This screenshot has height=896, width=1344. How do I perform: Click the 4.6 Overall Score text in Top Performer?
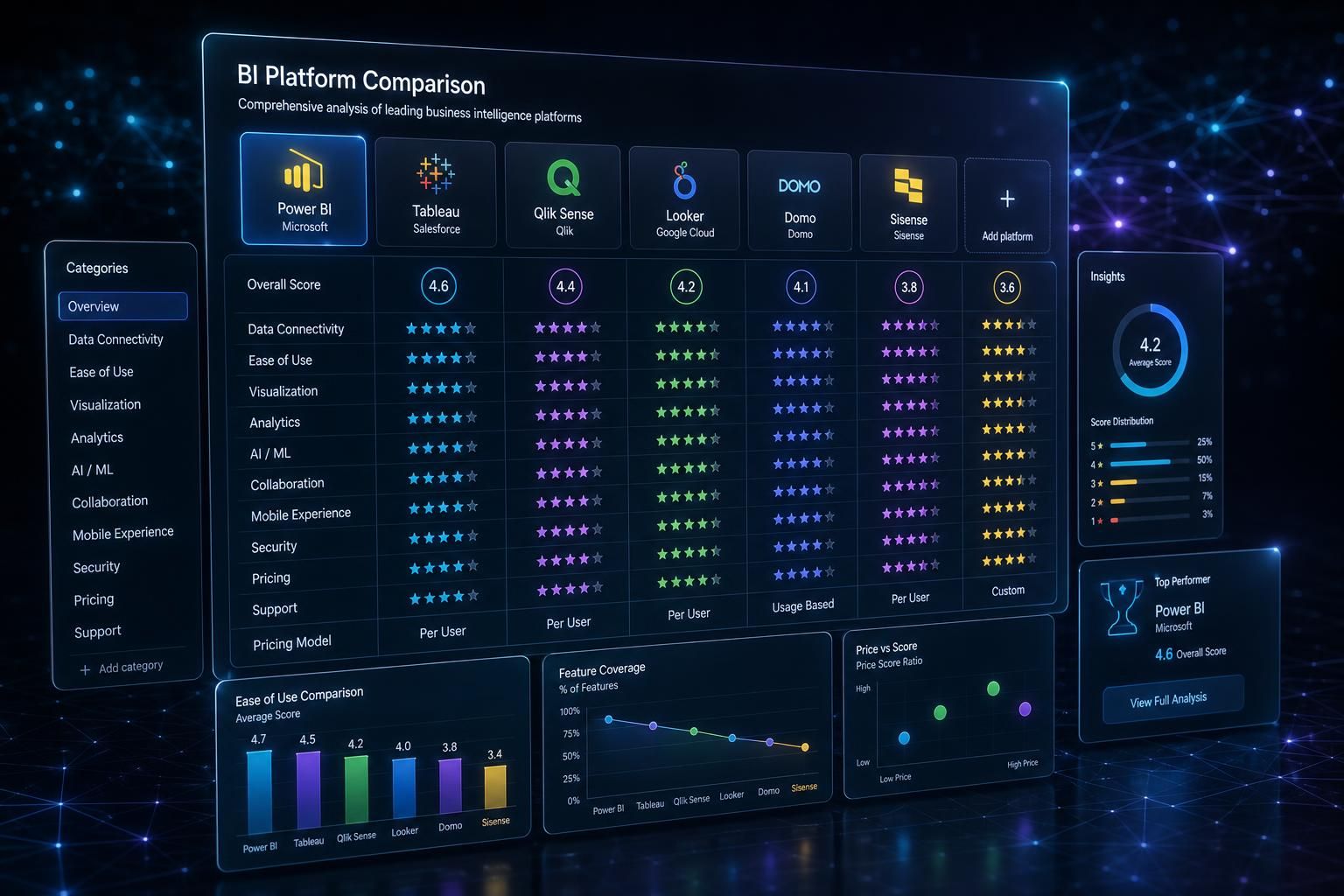pos(1190,653)
